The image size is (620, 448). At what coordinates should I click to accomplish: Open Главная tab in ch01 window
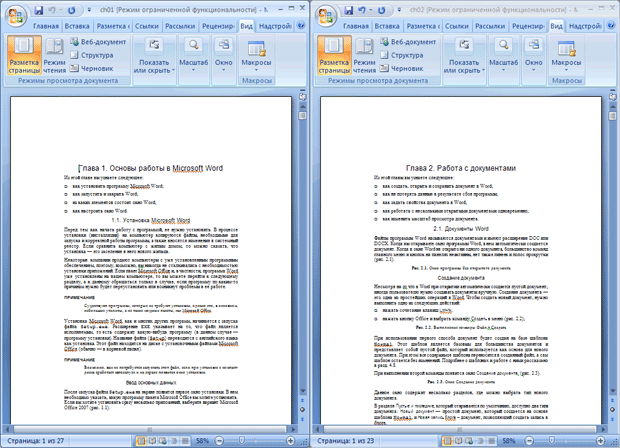(x=46, y=26)
